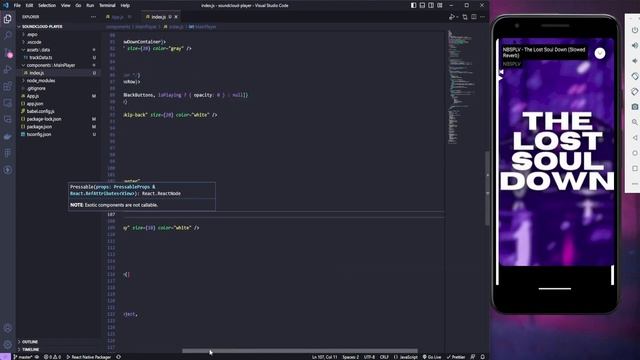Image resolution: width=640 pixels, height=360 pixels.
Task: Open App.js in the explorer
Action: 33,96
